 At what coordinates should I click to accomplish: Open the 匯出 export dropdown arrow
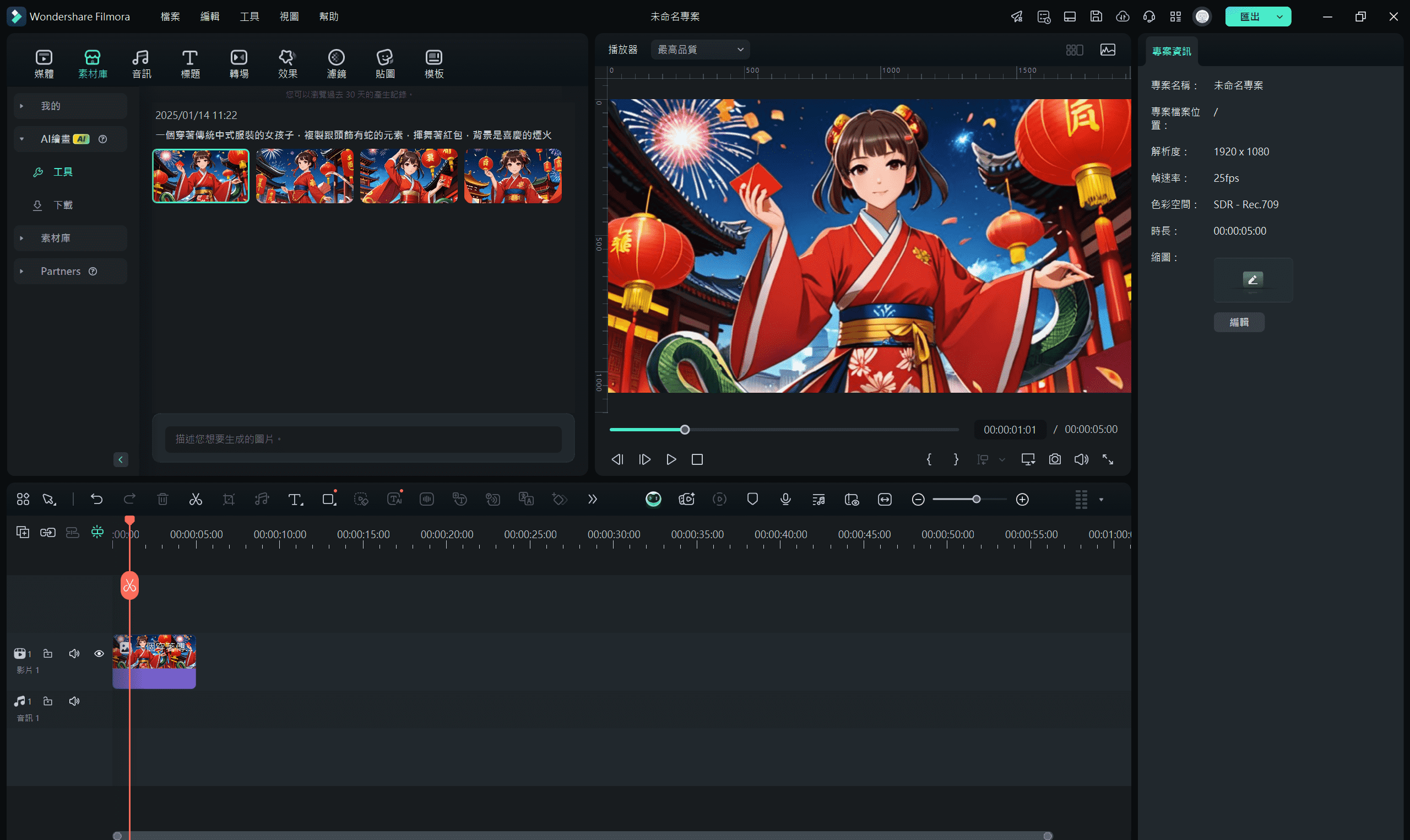(1279, 17)
